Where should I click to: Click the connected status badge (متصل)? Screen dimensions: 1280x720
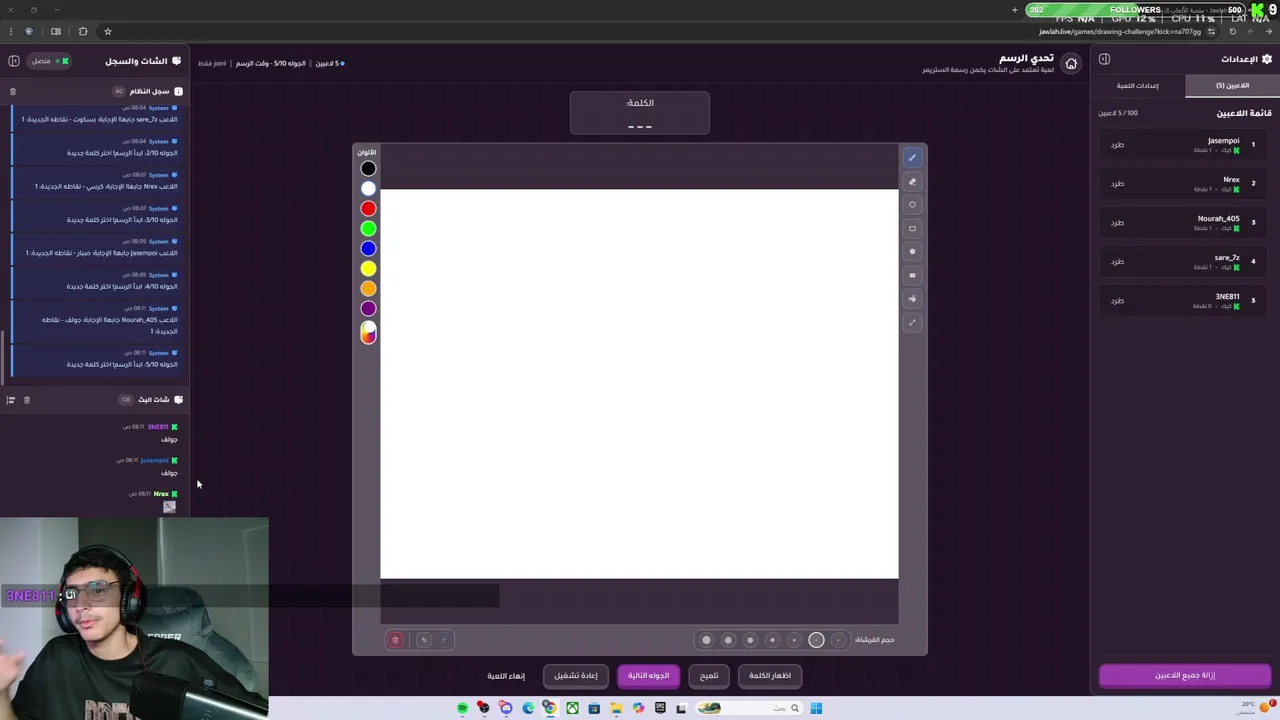pyautogui.click(x=49, y=61)
